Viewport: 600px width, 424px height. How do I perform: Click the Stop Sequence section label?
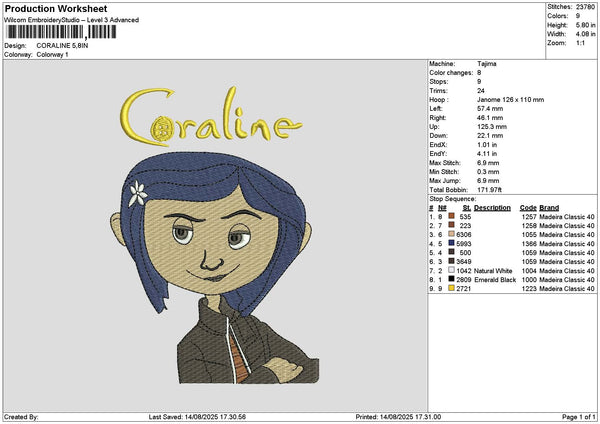point(455,199)
